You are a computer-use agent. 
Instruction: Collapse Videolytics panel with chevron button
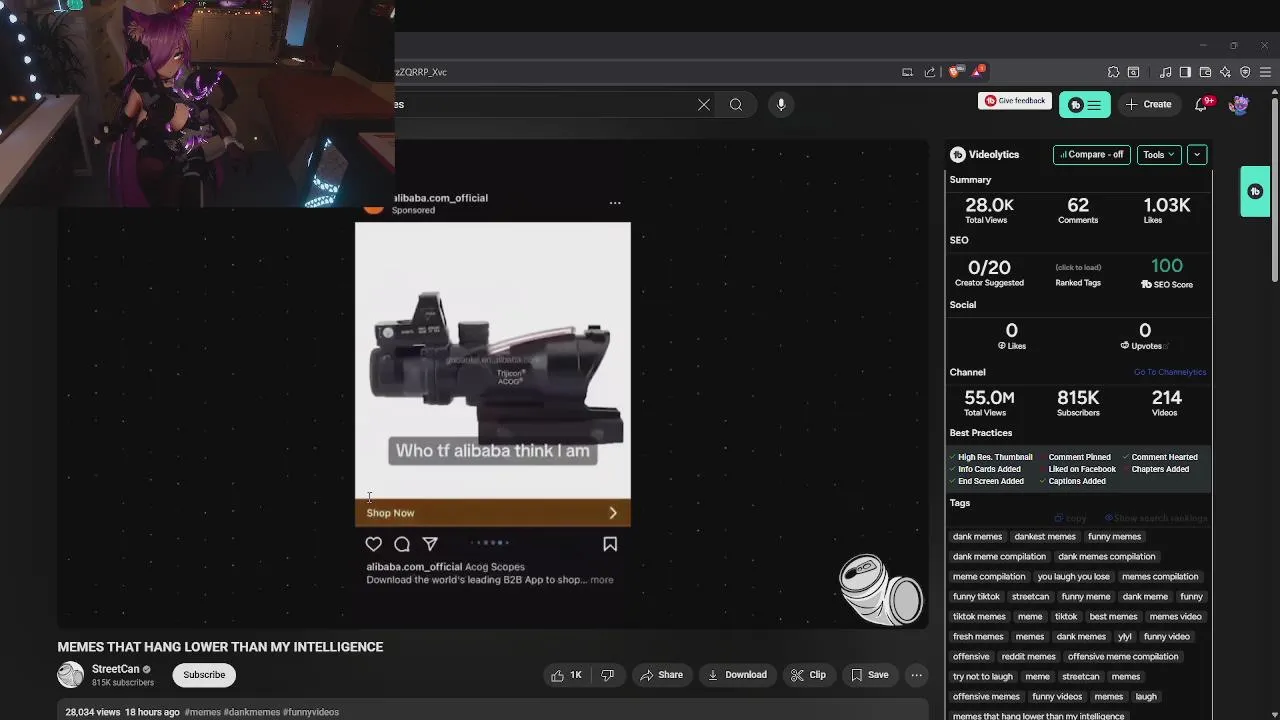click(1197, 155)
